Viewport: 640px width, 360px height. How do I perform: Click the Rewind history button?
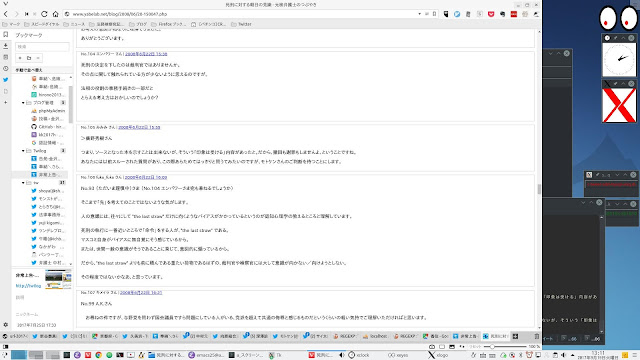click(x=27, y=14)
